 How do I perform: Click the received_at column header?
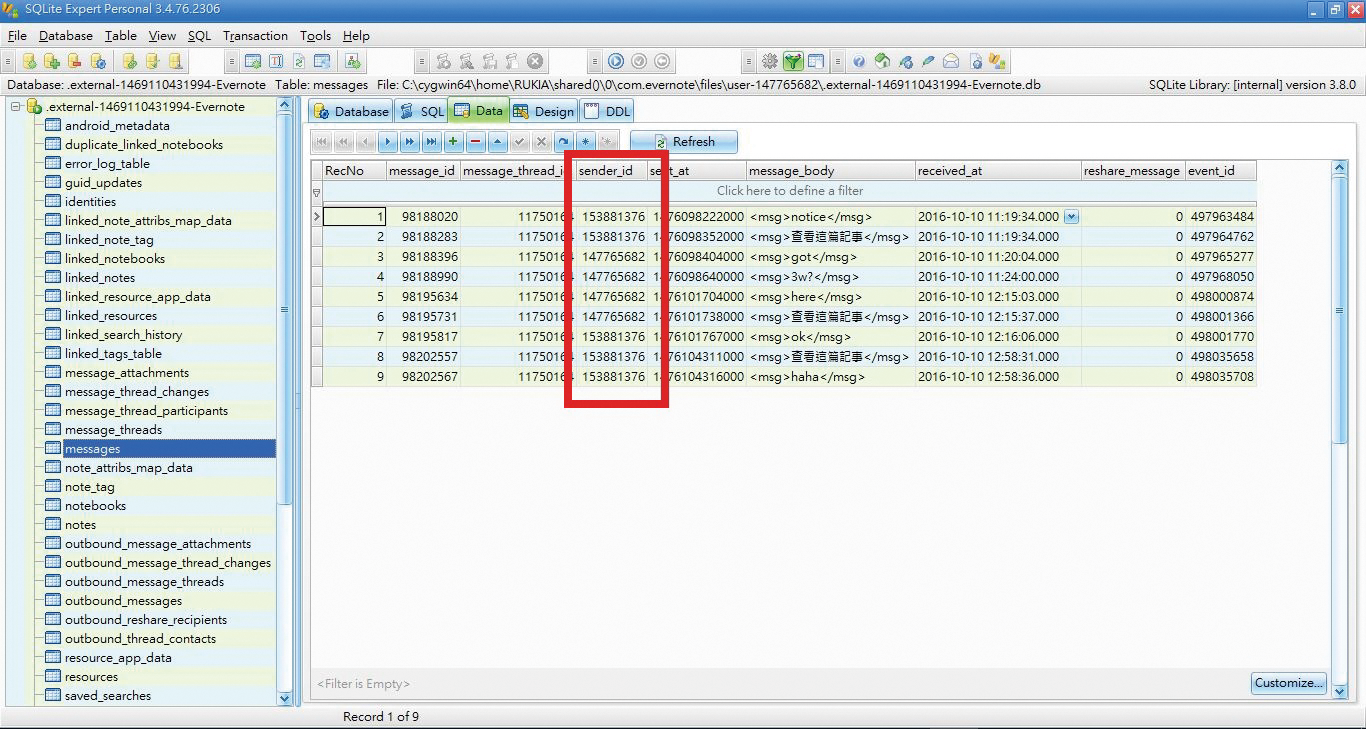pyautogui.click(x=998, y=171)
